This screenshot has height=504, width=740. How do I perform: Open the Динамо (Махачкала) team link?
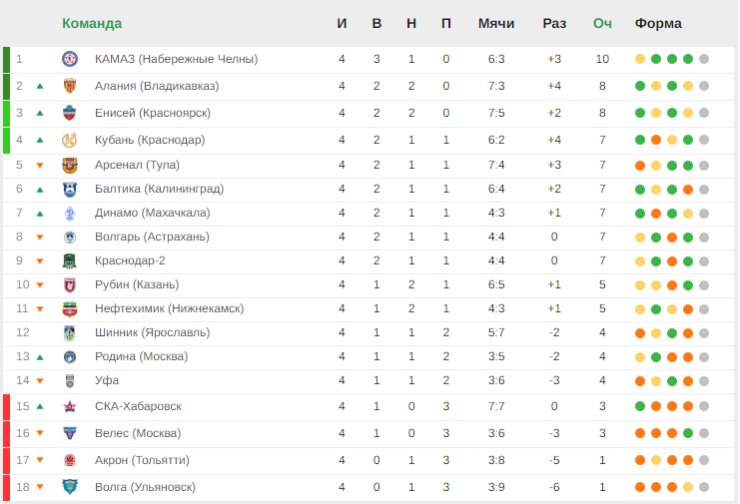[x=152, y=213]
